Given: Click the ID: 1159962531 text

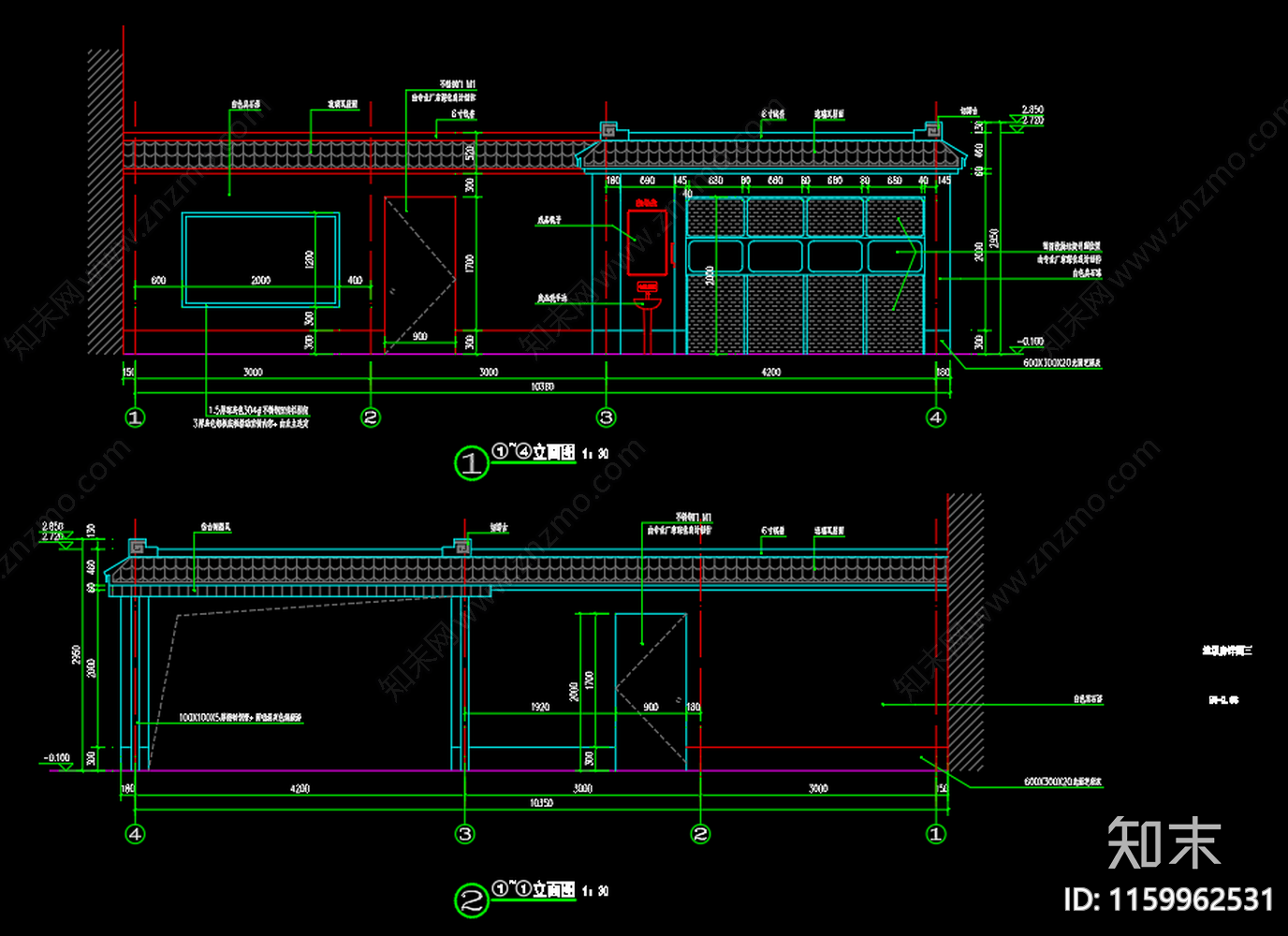Looking at the screenshot, I should tap(1168, 899).
